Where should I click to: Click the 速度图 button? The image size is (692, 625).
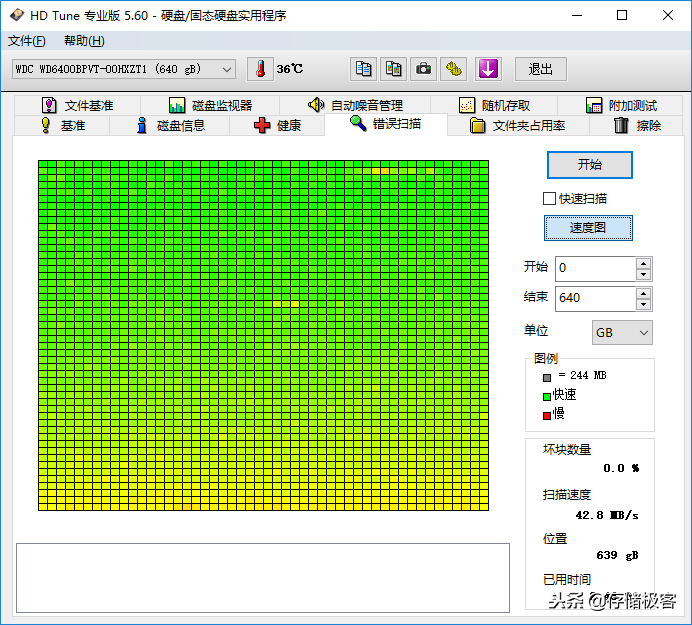588,228
